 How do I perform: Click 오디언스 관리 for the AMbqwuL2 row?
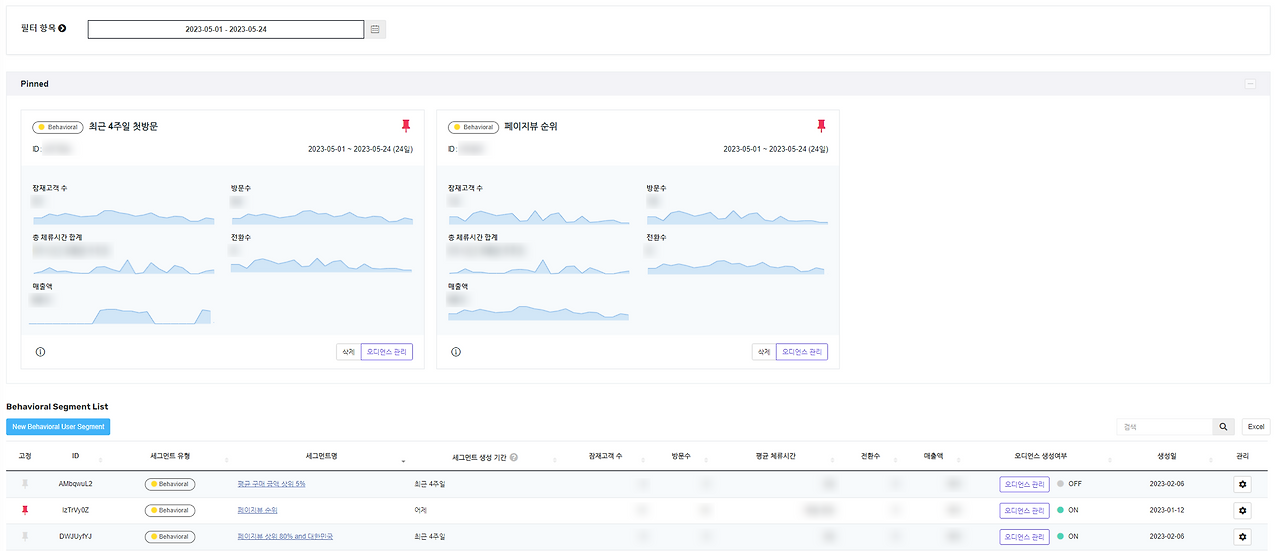(x=1024, y=483)
